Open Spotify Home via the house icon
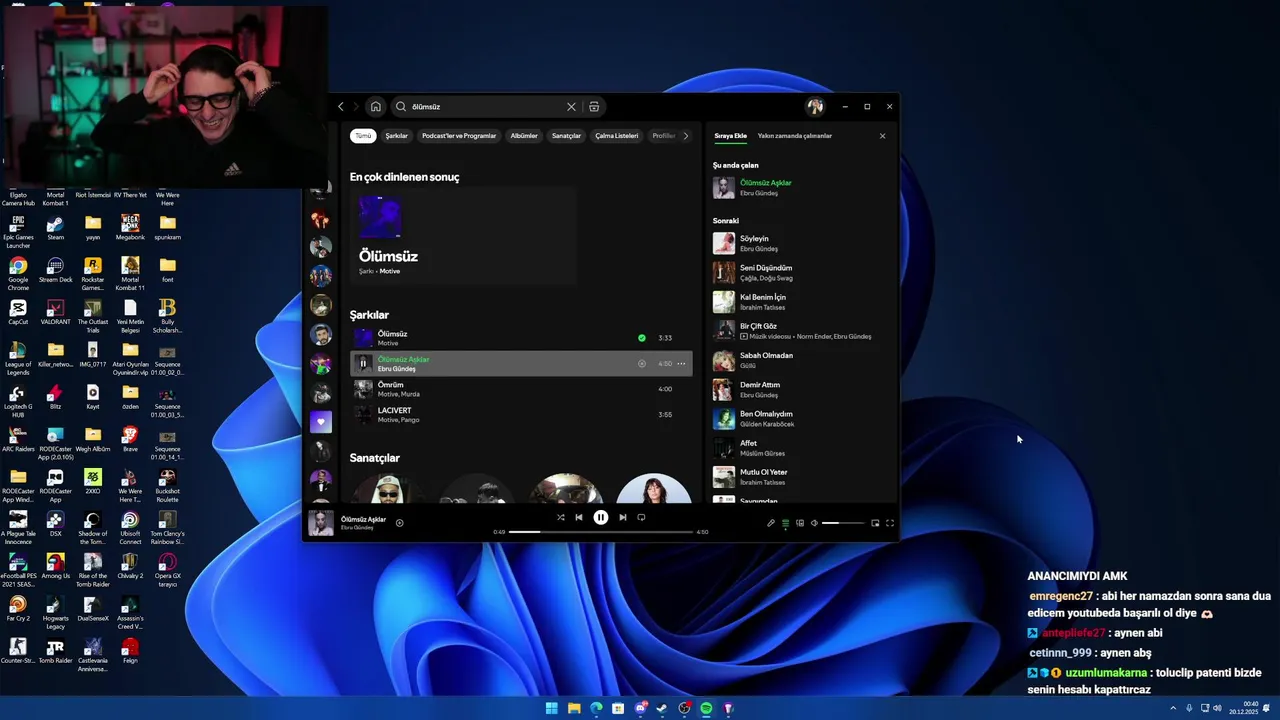 (376, 107)
